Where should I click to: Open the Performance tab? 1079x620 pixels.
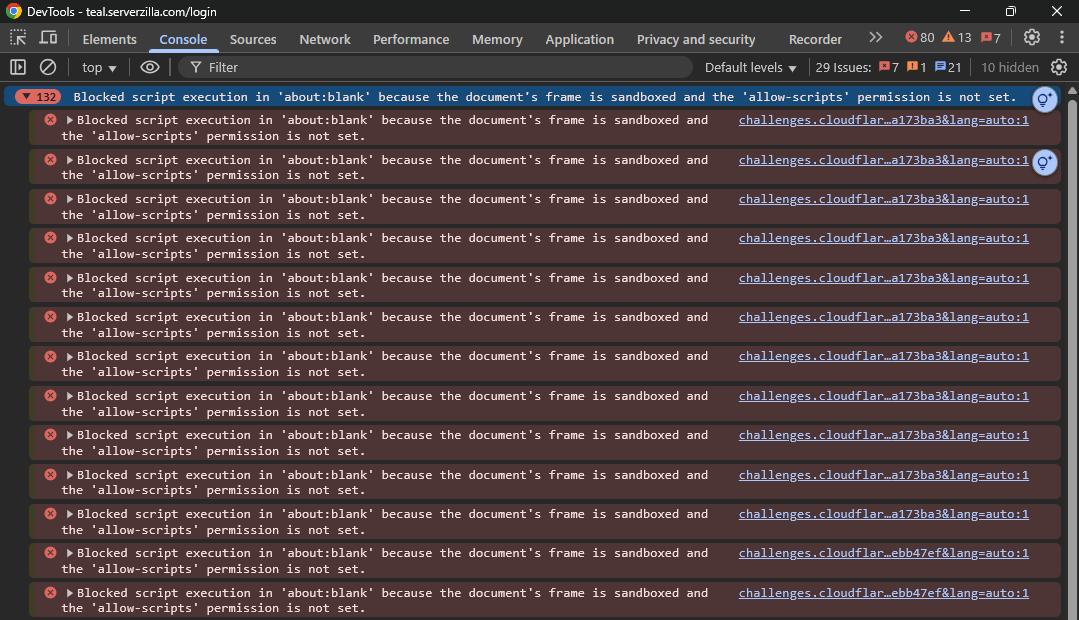(411, 39)
